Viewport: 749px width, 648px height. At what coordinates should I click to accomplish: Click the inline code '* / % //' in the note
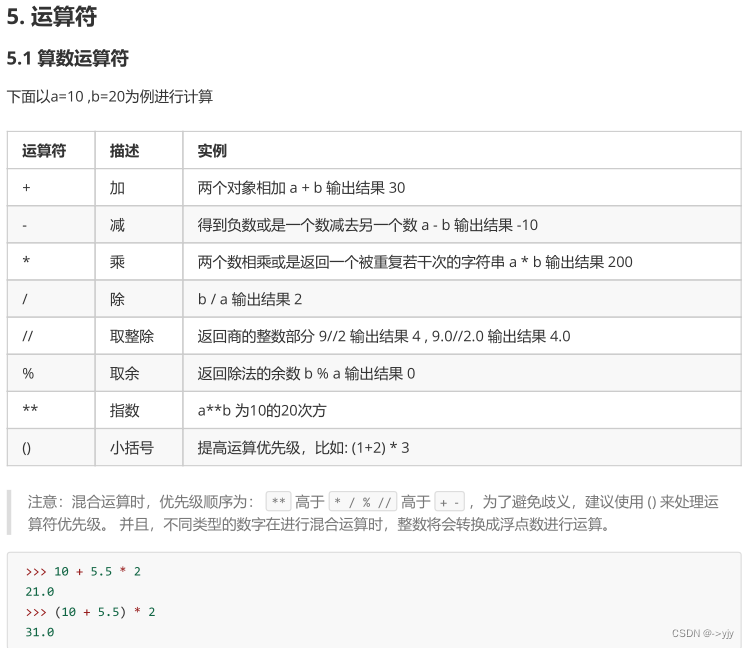click(x=363, y=502)
